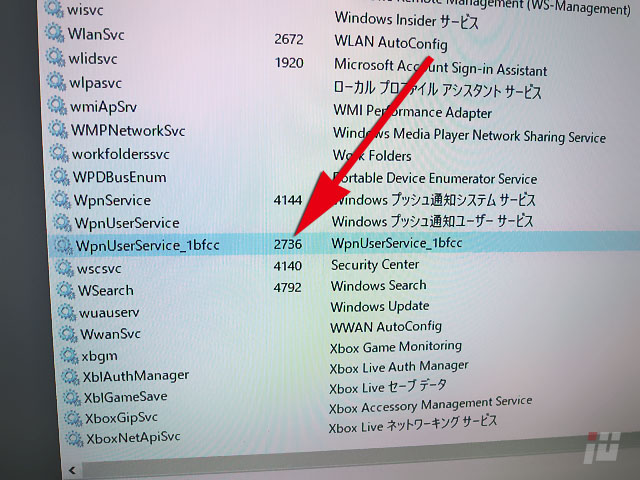
Task: Select the wlpasvc service name
Action: tap(96, 83)
